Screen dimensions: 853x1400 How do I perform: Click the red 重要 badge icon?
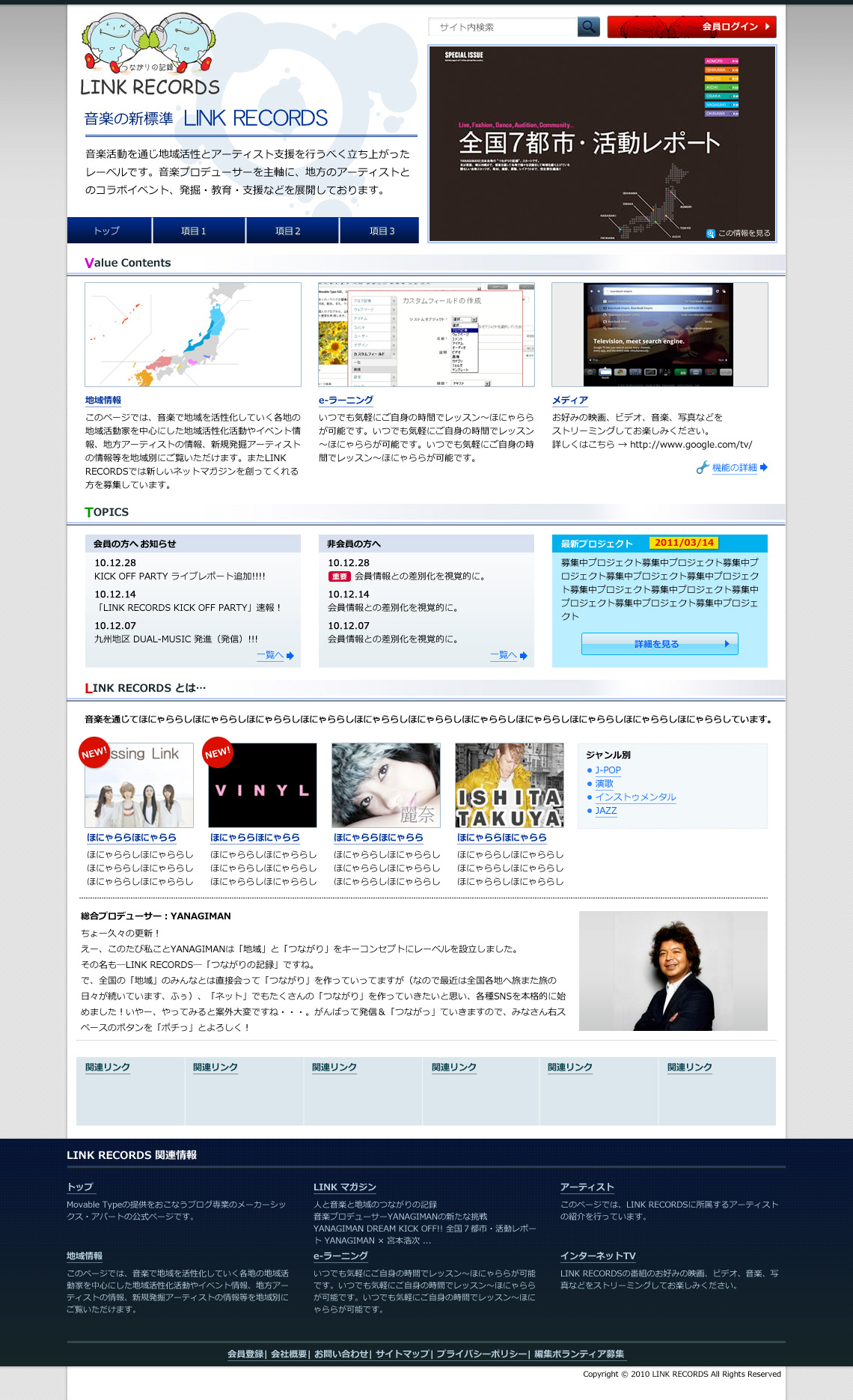340,576
